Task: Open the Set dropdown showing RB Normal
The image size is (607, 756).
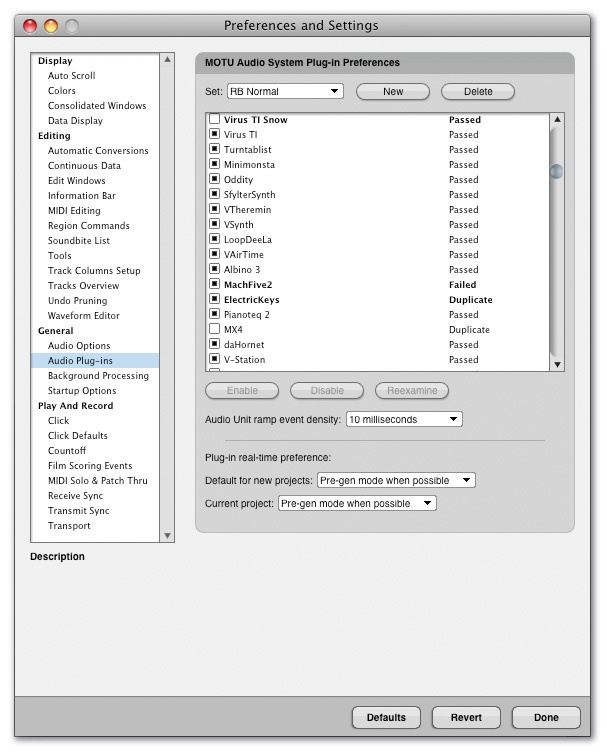Action: coord(285,91)
